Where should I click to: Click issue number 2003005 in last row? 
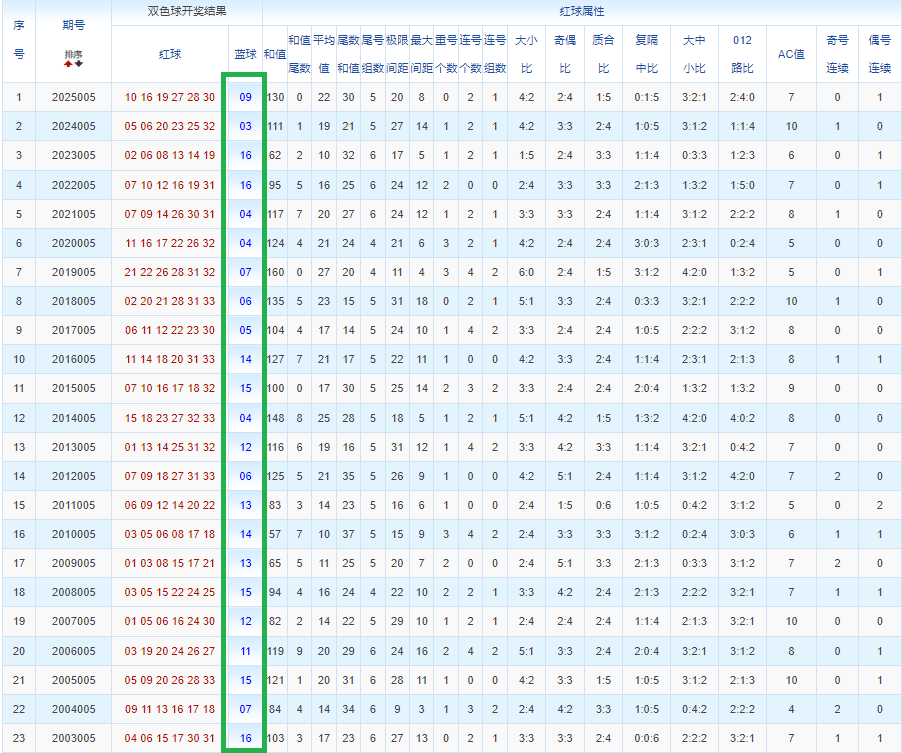pos(73,737)
